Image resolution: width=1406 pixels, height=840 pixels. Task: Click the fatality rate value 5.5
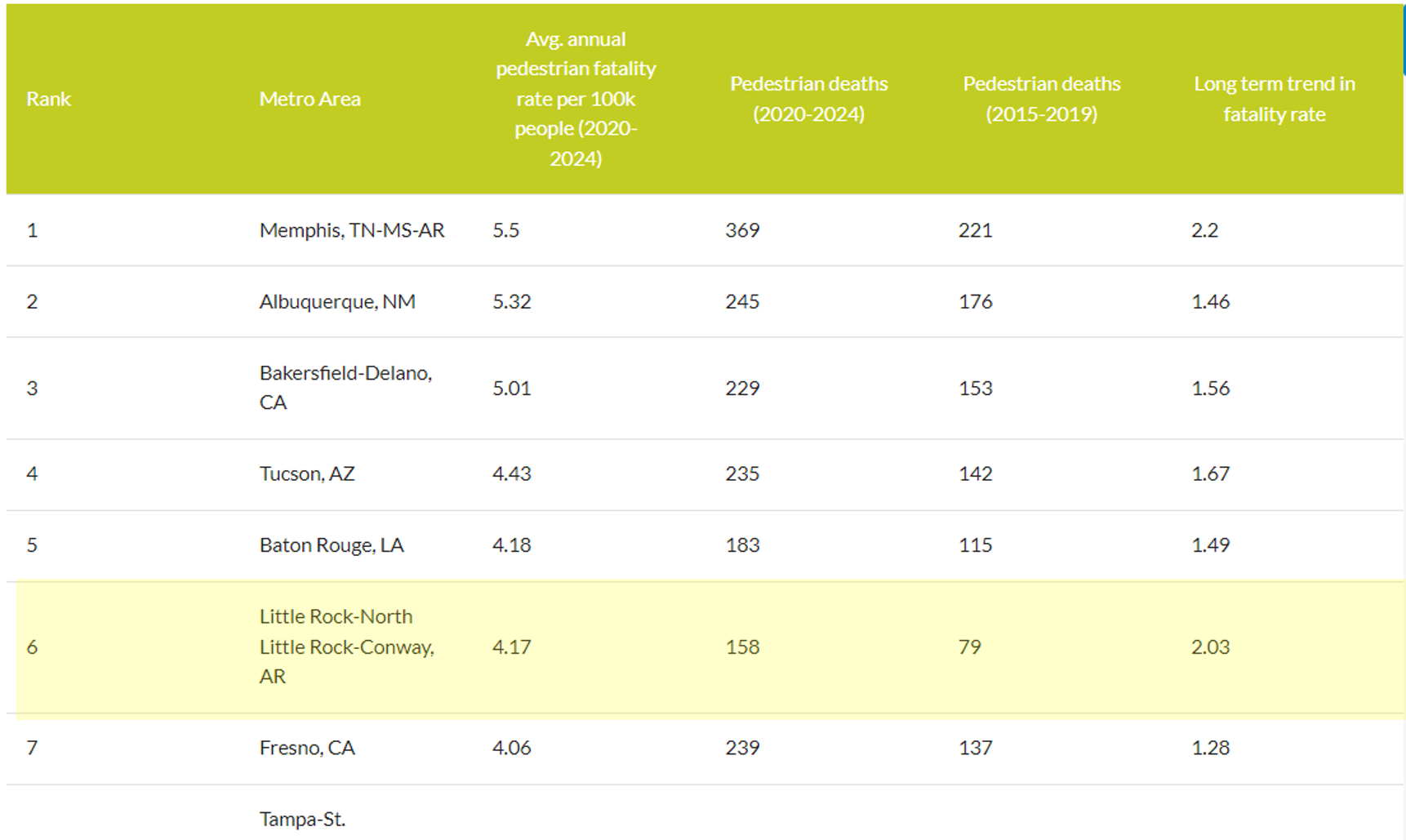coord(505,230)
